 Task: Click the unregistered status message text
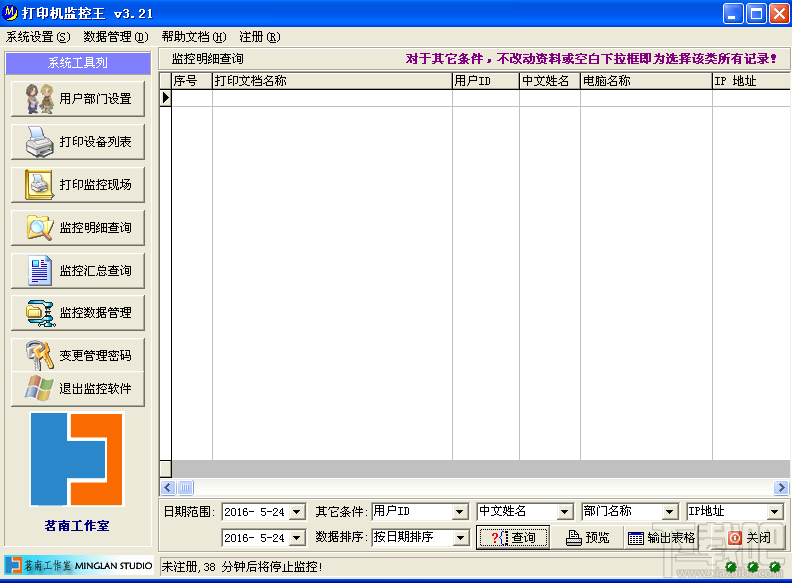(241, 567)
